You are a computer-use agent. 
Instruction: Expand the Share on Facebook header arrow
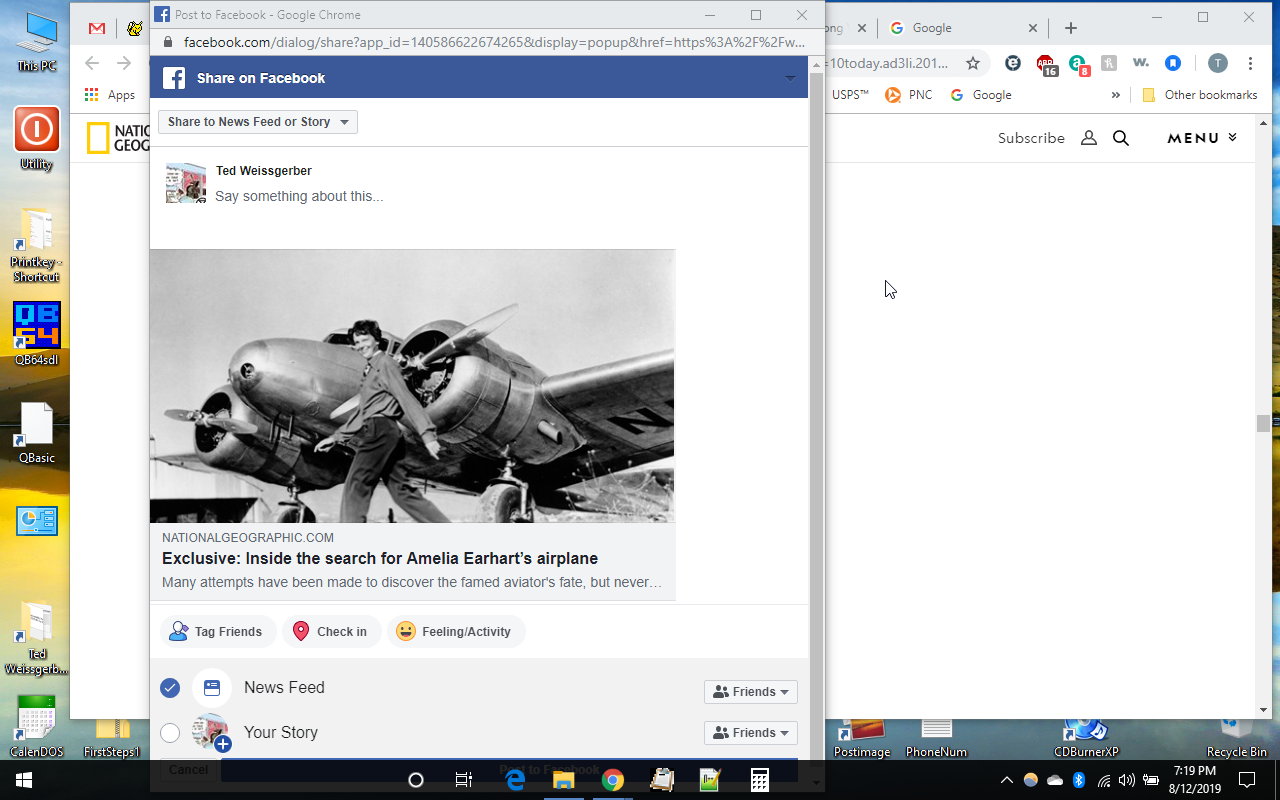(x=790, y=78)
